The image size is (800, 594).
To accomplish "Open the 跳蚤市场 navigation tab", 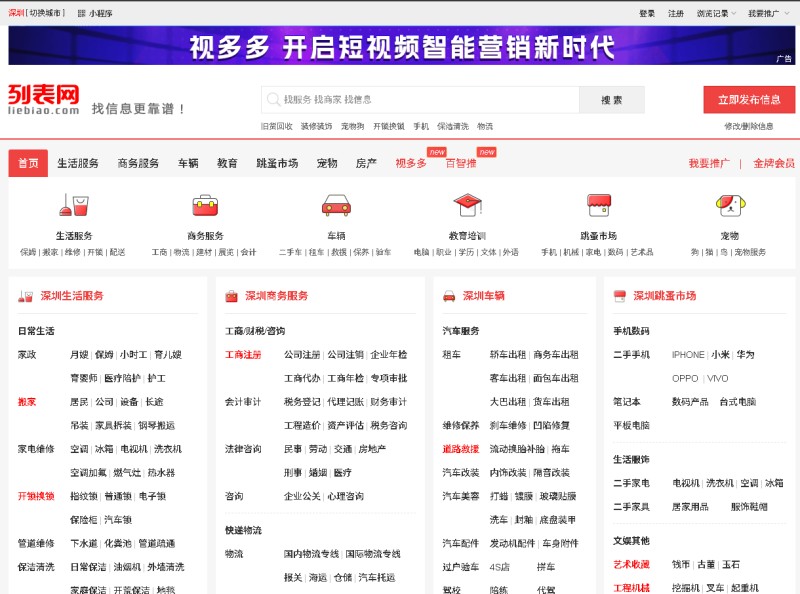I will point(277,163).
